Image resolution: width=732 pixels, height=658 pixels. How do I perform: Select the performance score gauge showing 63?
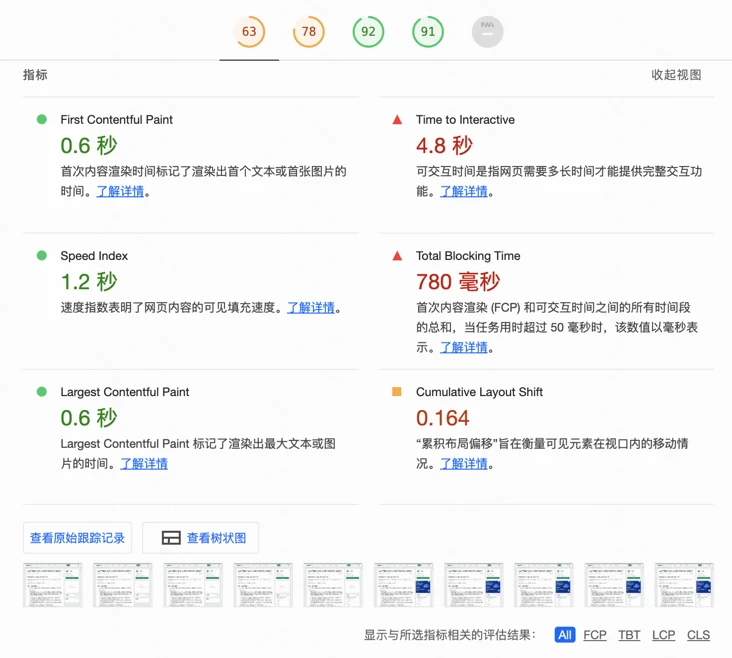(x=249, y=32)
